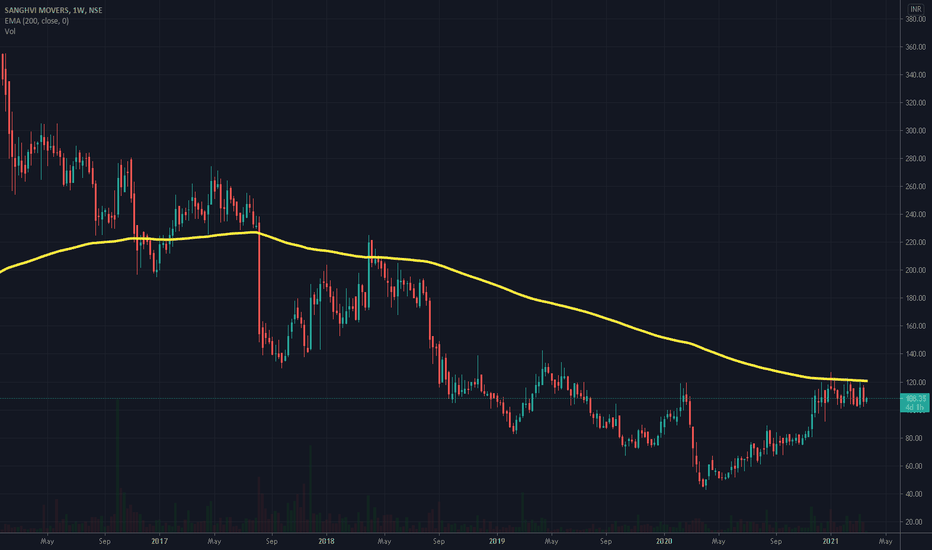The width and height of the screenshot is (932, 550).
Task: Click the 60.00 price scale label
Action: click(915, 466)
